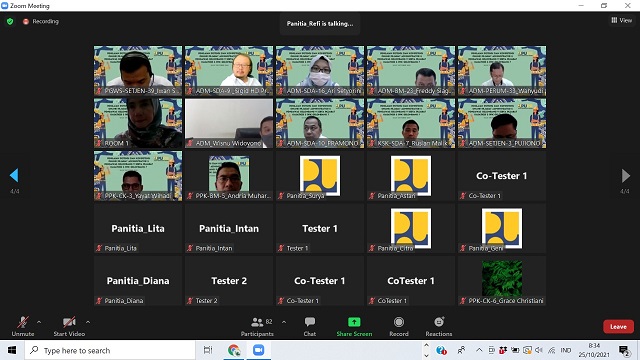
Task: Expand participants options arrow
Action: click(x=284, y=322)
